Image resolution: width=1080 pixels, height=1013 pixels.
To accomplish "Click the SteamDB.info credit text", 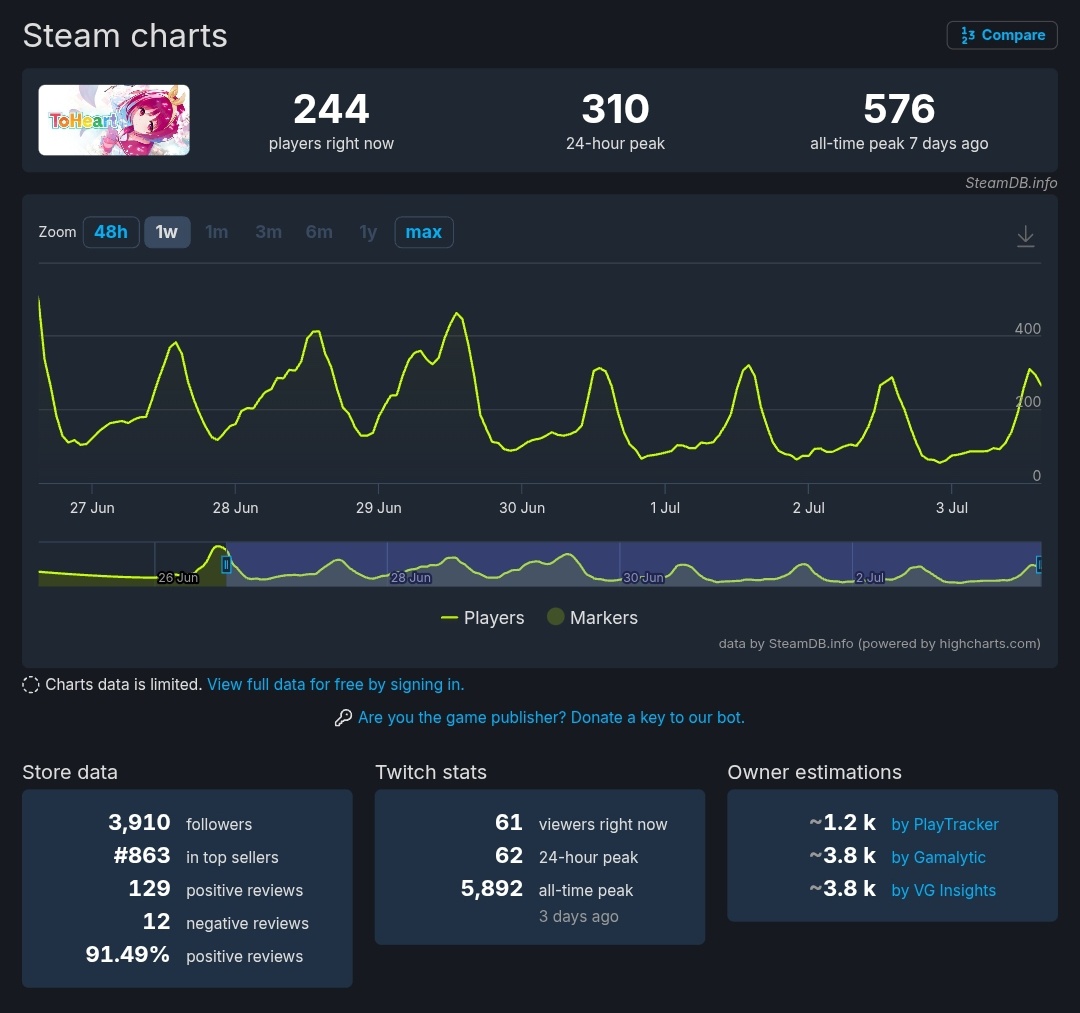I will click(1010, 182).
